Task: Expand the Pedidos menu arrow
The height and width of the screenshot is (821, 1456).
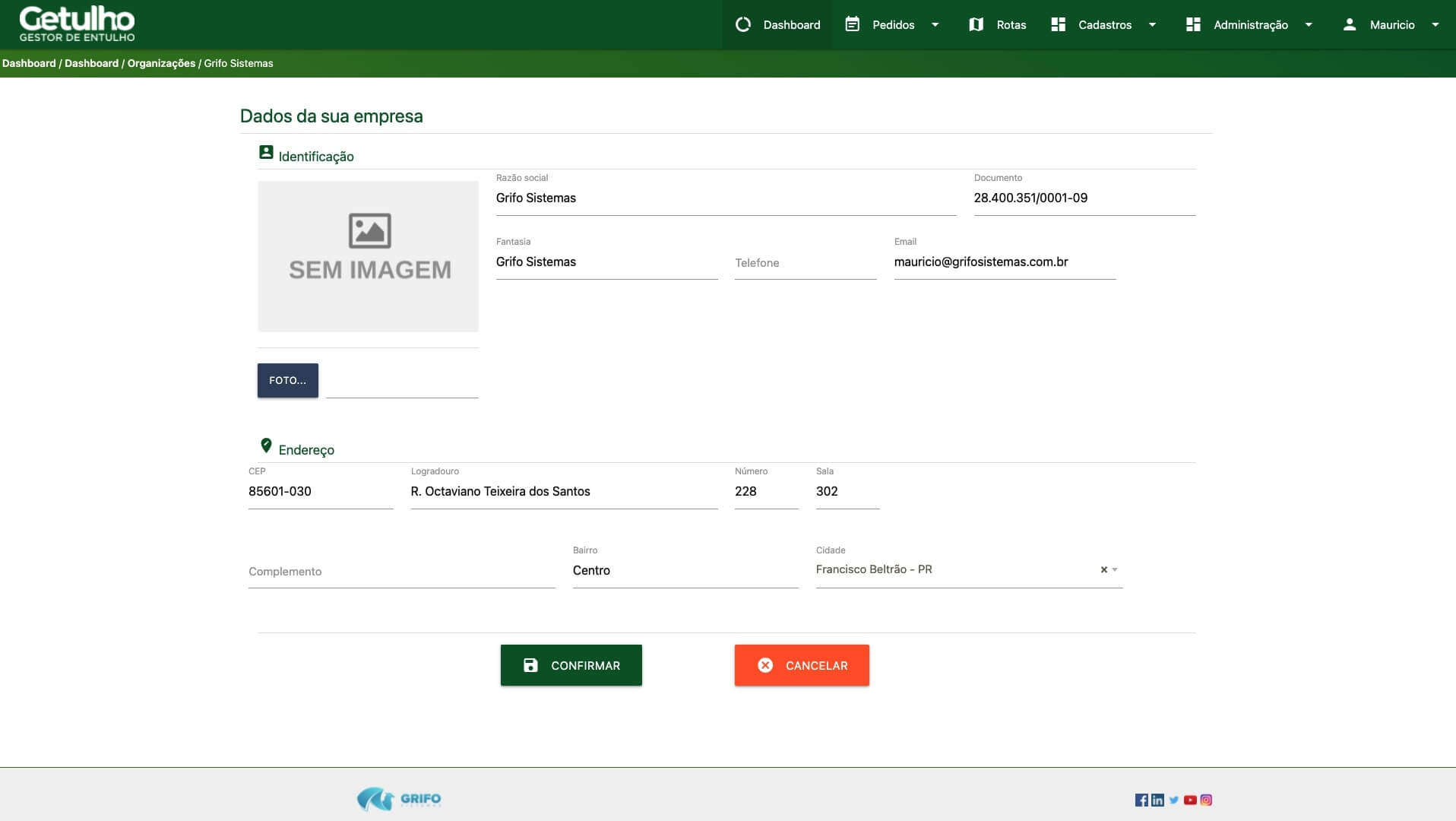Action: click(935, 24)
